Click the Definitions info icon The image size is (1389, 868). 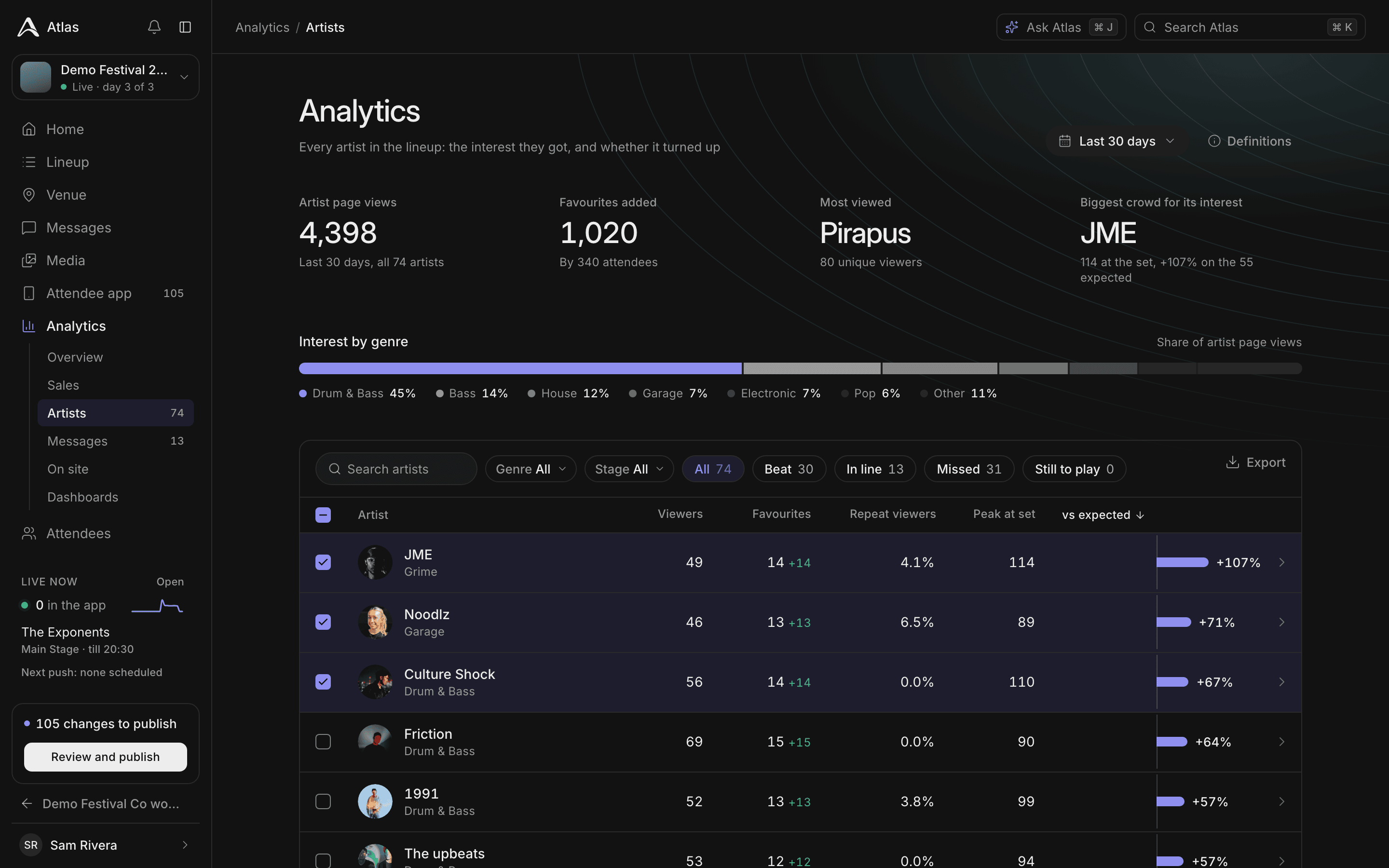(1214, 141)
